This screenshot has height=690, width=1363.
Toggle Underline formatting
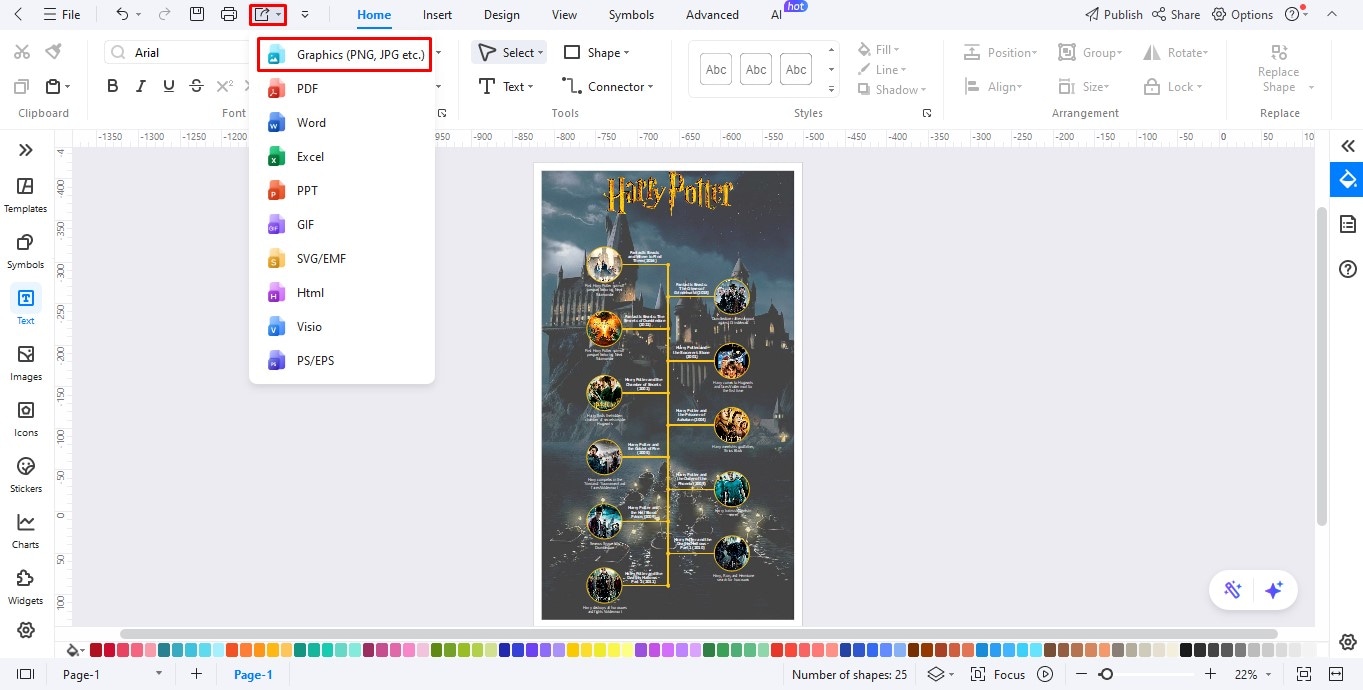pyautogui.click(x=168, y=87)
